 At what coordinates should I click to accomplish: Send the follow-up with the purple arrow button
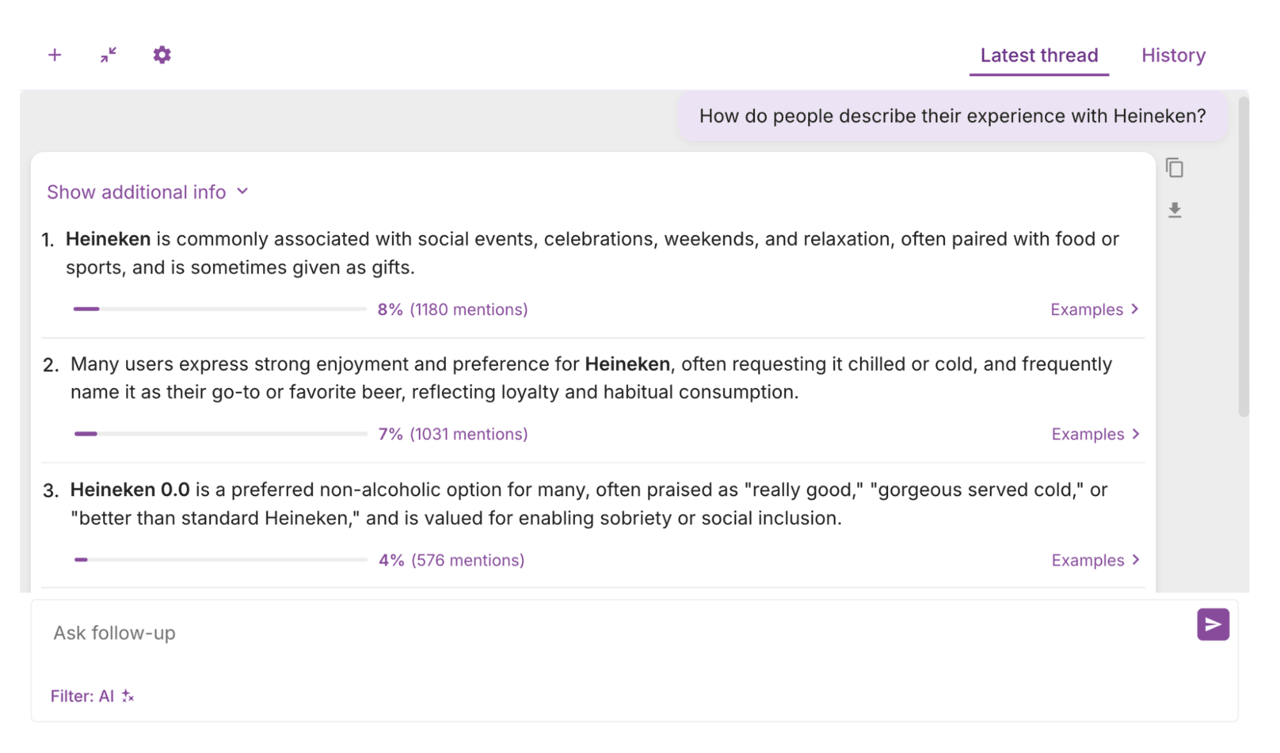pyautogui.click(x=1212, y=625)
